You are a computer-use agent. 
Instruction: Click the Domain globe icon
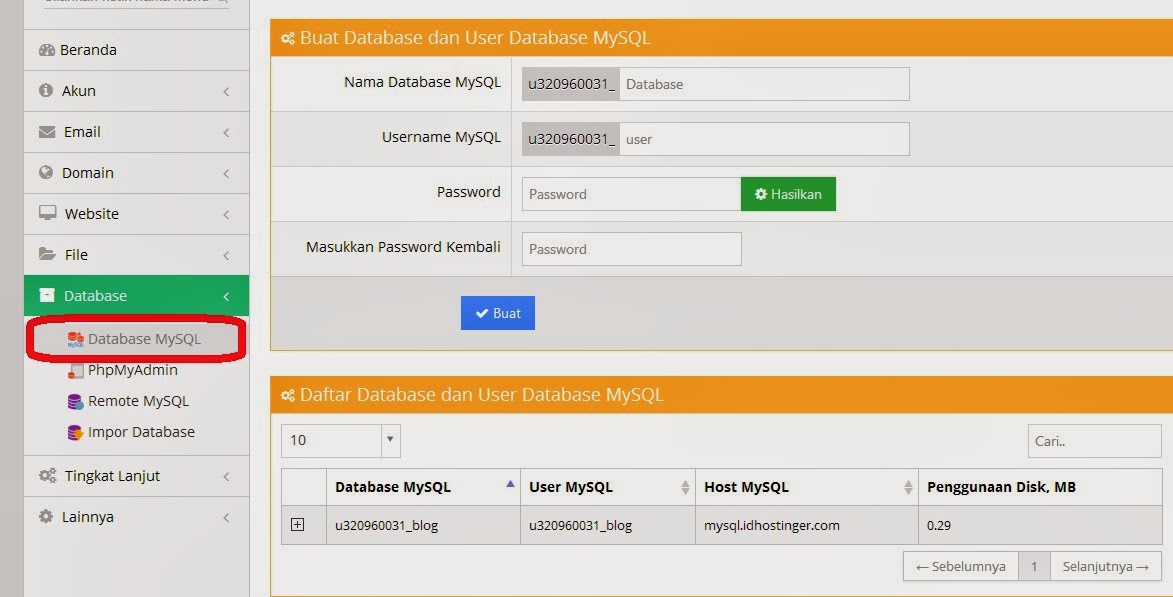point(46,172)
